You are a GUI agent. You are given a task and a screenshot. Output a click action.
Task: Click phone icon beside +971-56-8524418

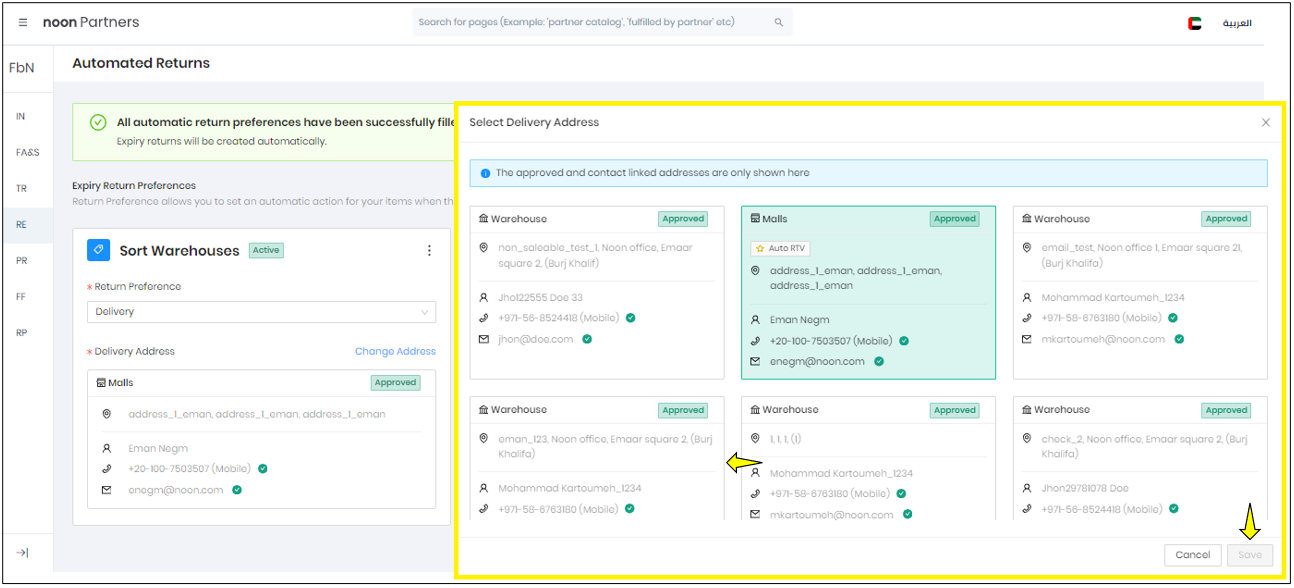point(483,318)
